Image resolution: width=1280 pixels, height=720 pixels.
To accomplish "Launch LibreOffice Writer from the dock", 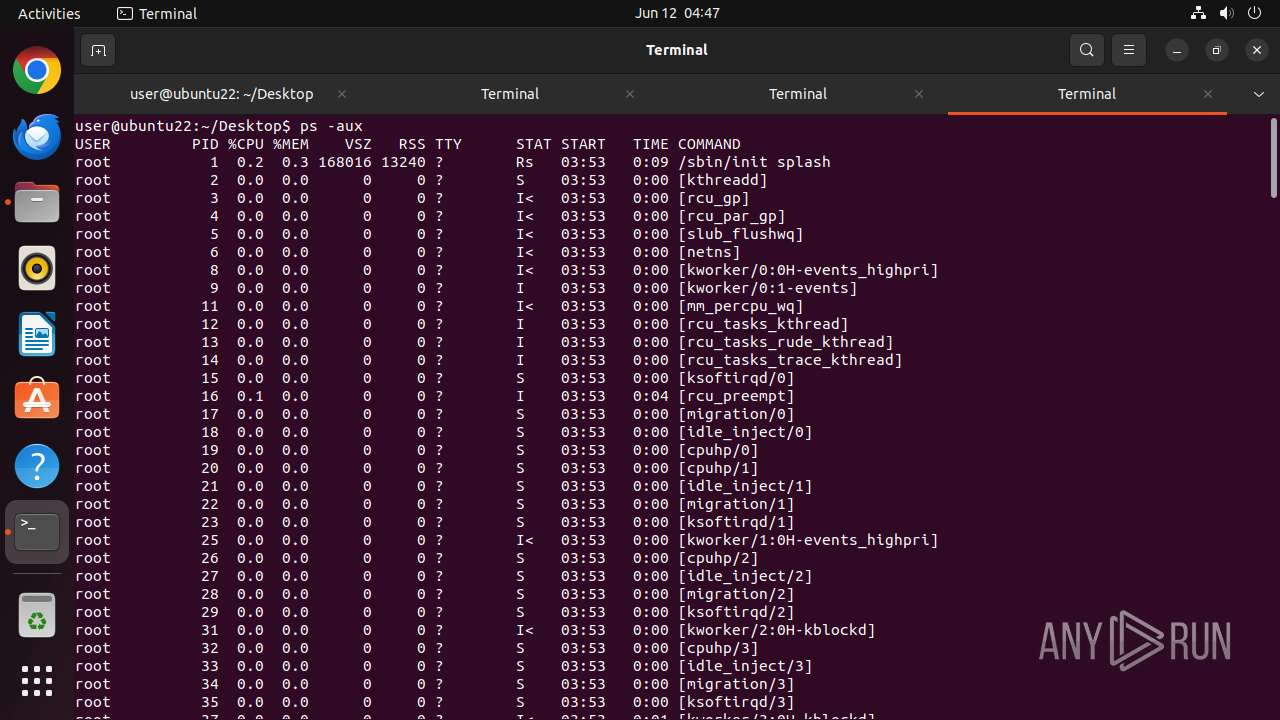I will tap(37, 335).
